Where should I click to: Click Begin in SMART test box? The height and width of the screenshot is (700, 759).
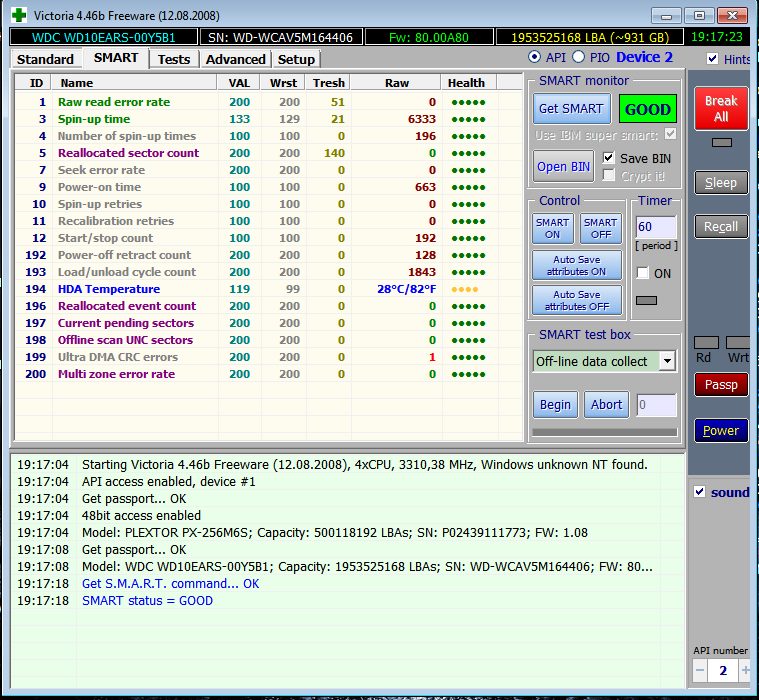[x=555, y=404]
